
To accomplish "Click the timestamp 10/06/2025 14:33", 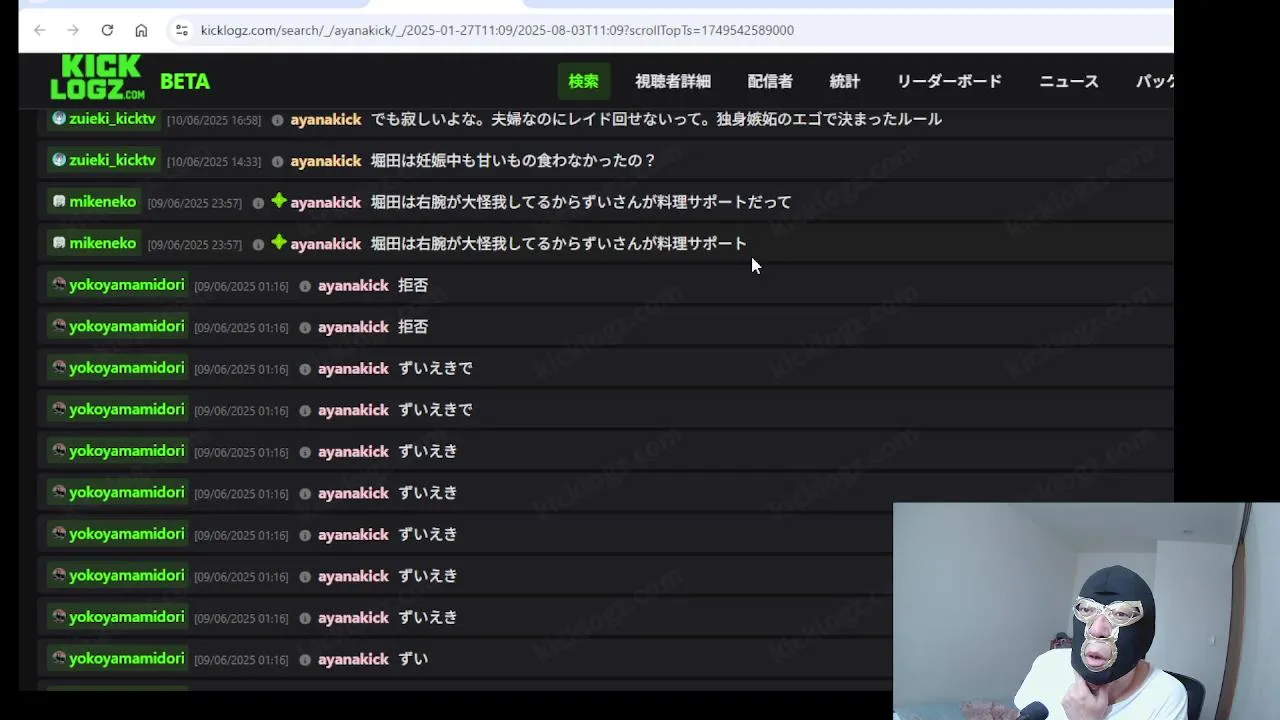I will pos(214,162).
